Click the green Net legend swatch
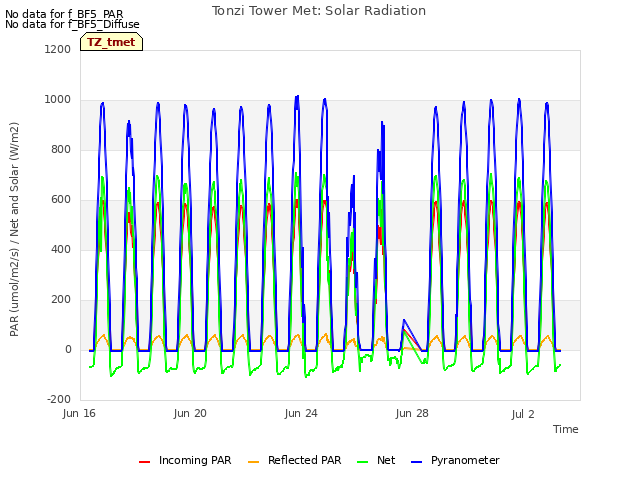 coord(362,462)
